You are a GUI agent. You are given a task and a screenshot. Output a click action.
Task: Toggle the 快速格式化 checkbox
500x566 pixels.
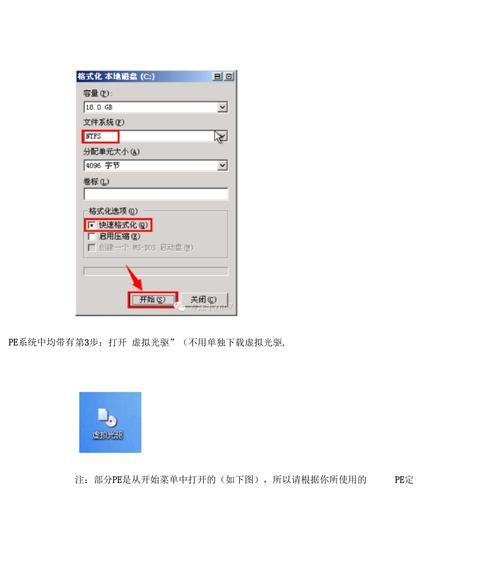pos(91,225)
